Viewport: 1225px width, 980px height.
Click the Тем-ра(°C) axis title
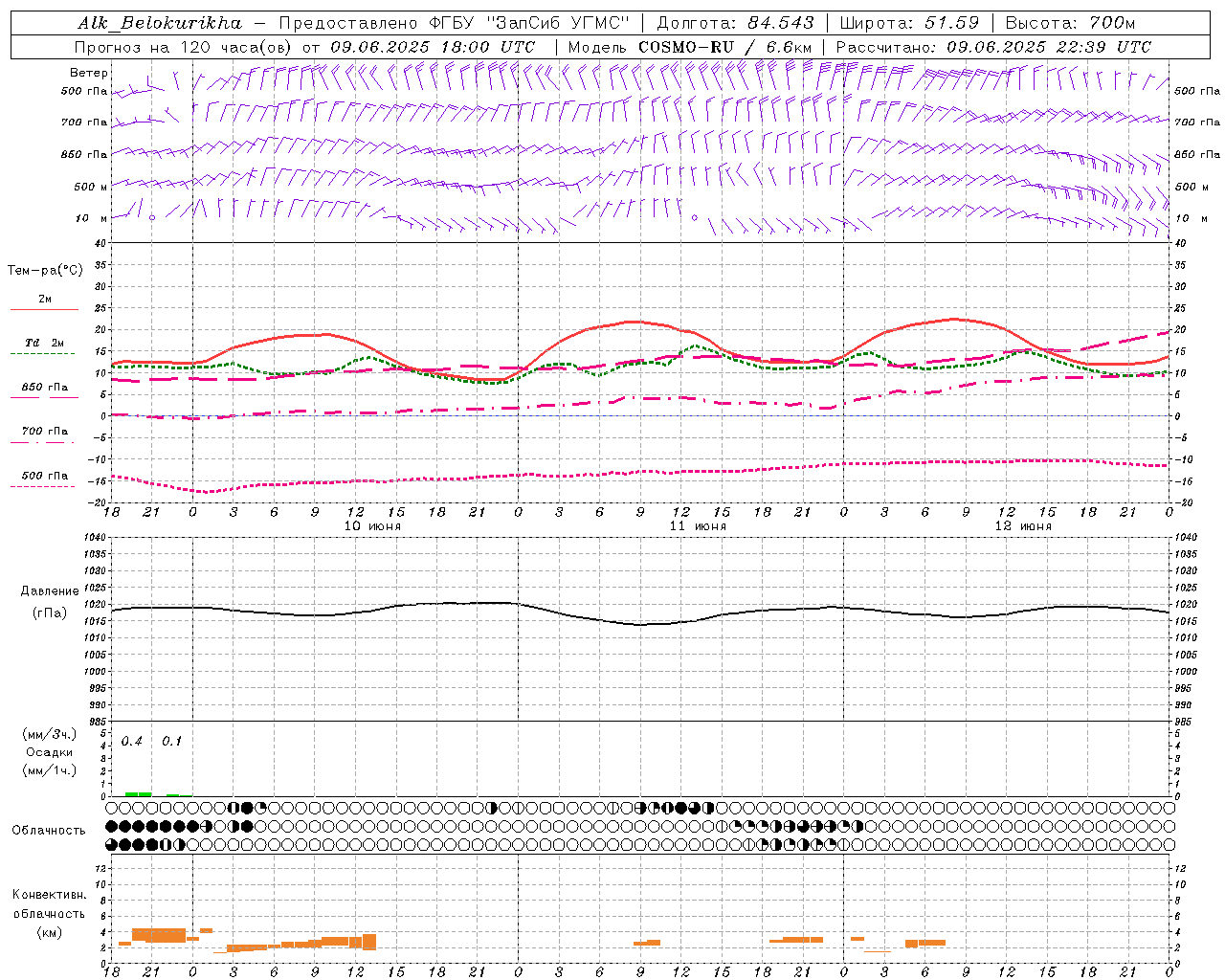45,271
